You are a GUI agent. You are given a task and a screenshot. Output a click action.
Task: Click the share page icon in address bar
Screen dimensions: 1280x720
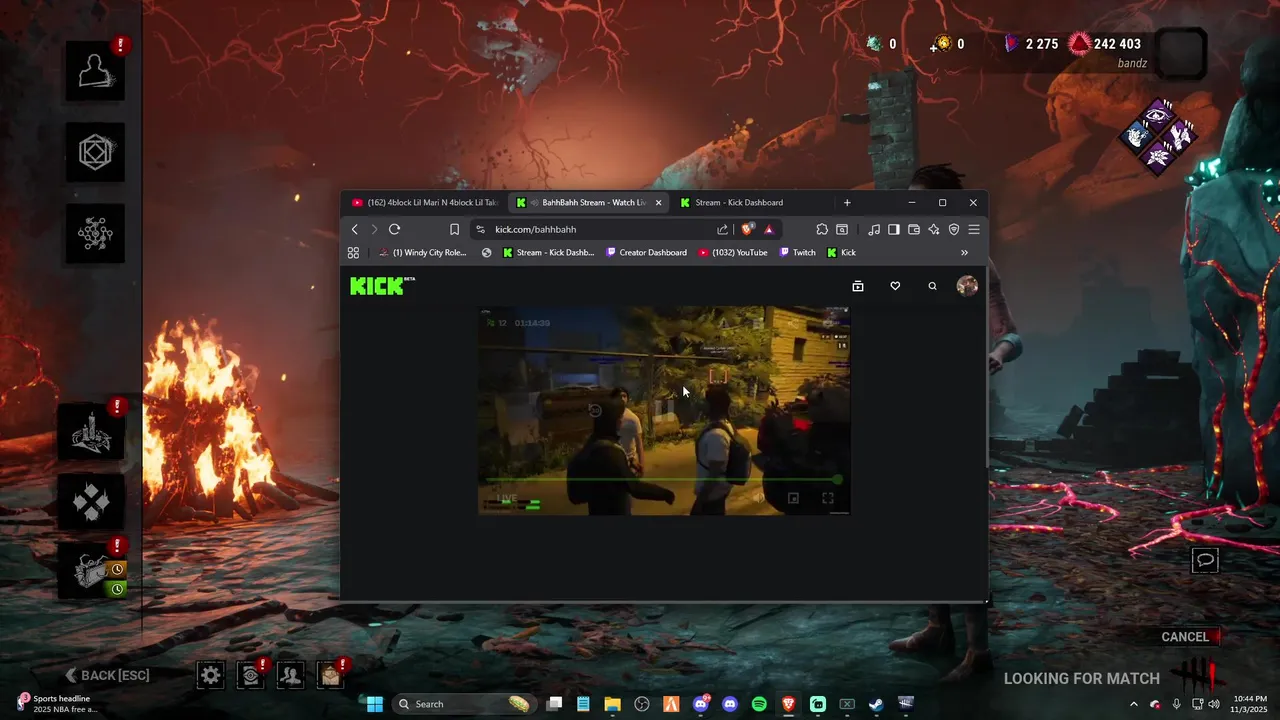722,229
